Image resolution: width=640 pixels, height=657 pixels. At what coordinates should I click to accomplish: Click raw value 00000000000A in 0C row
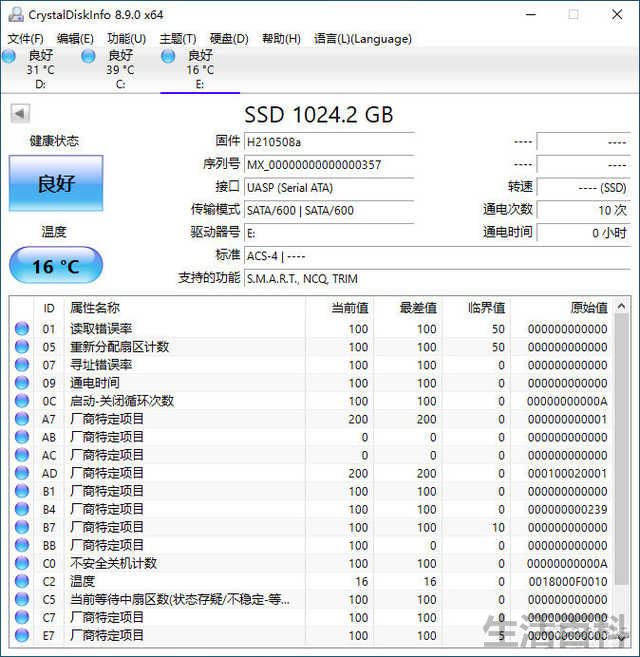point(567,401)
